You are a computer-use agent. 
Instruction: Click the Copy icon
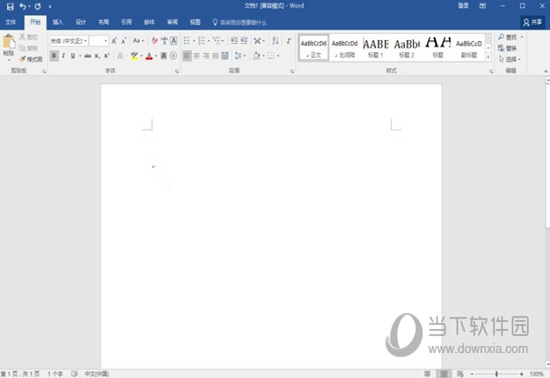coord(22,48)
